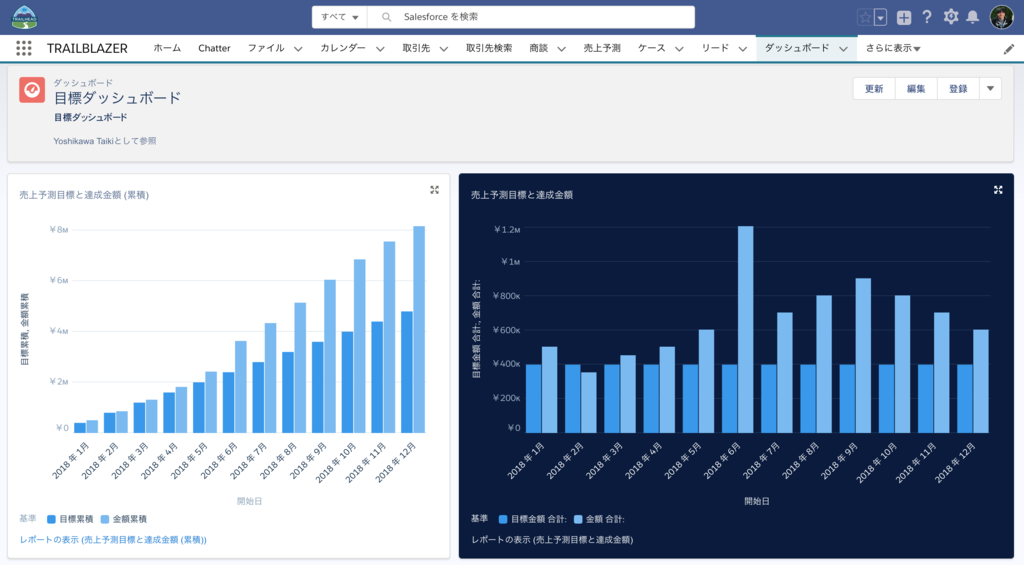Image resolution: width=1024 pixels, height=565 pixels.
Task: Open the ファイル tab
Action: pos(266,48)
